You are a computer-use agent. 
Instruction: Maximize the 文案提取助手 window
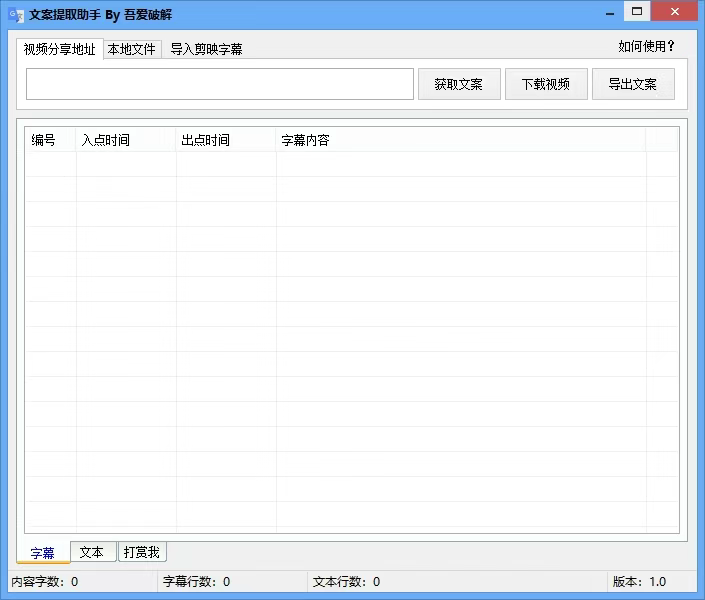(x=638, y=12)
